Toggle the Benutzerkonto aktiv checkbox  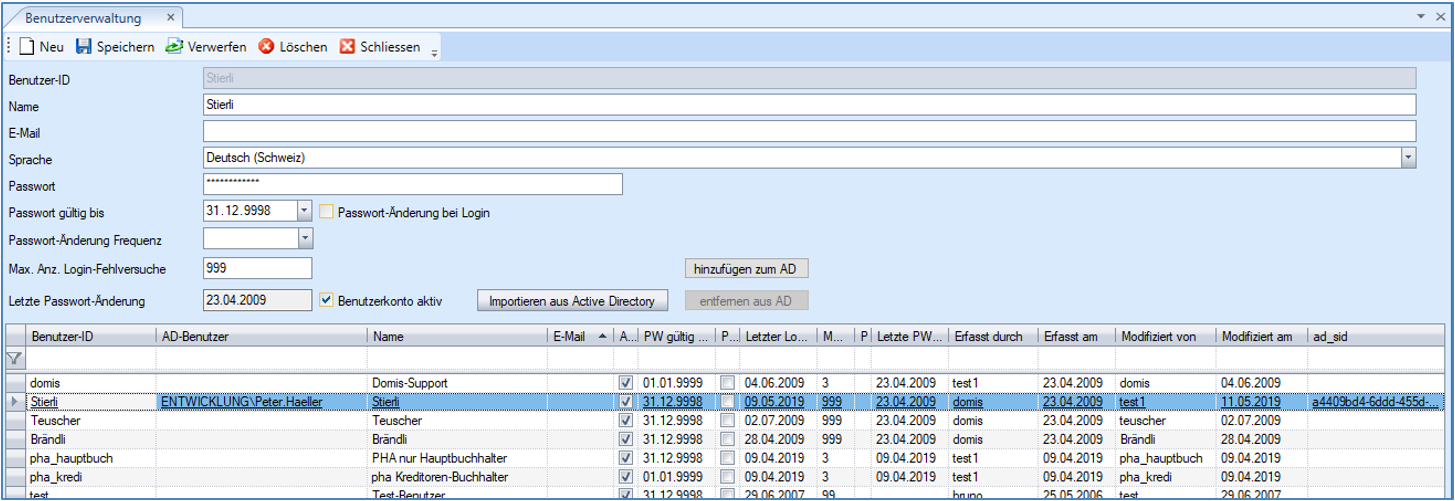327,299
